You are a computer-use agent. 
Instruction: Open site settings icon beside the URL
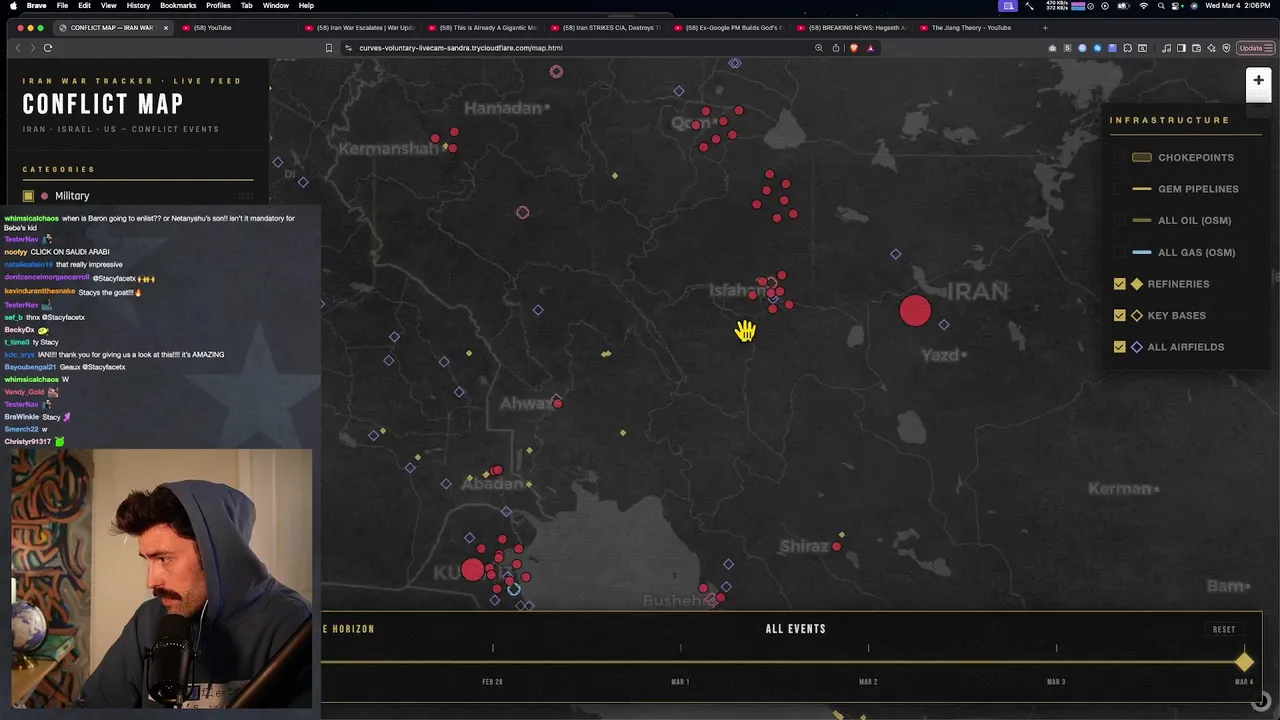click(x=348, y=48)
